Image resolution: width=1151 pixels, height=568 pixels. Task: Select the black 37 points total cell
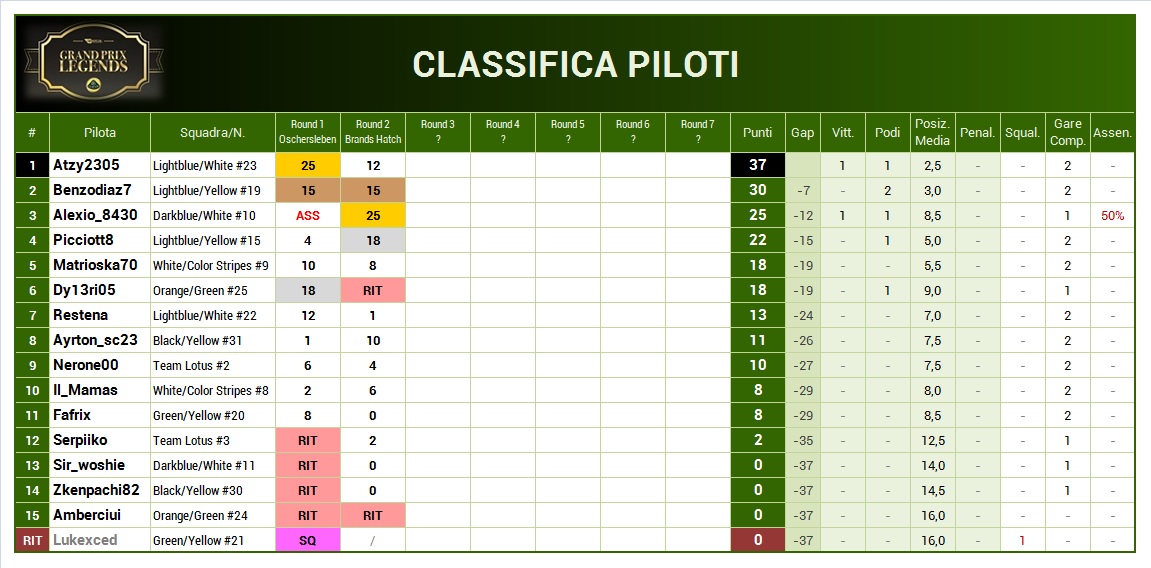pyautogui.click(x=758, y=165)
